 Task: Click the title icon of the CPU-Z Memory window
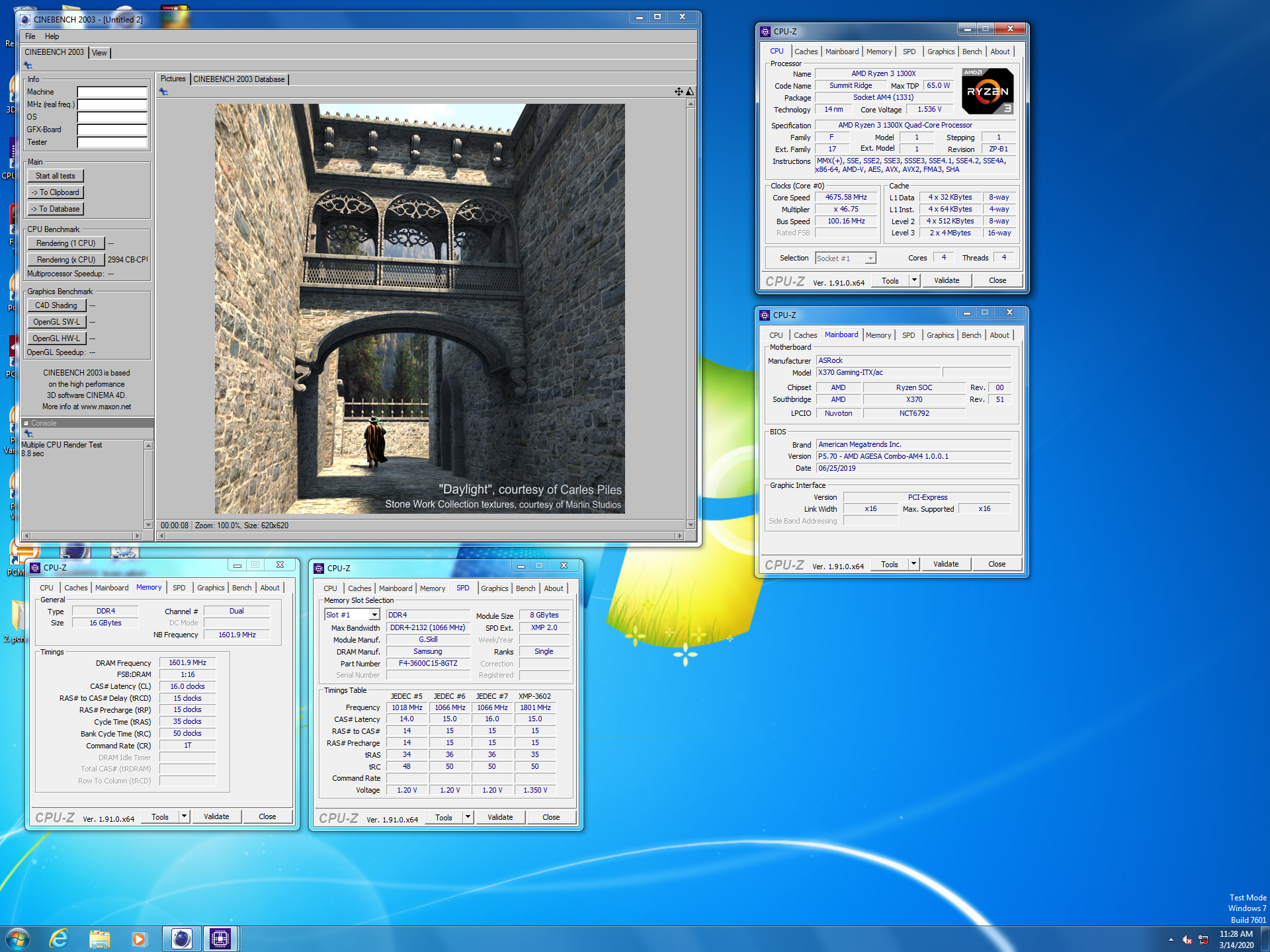tap(35, 567)
